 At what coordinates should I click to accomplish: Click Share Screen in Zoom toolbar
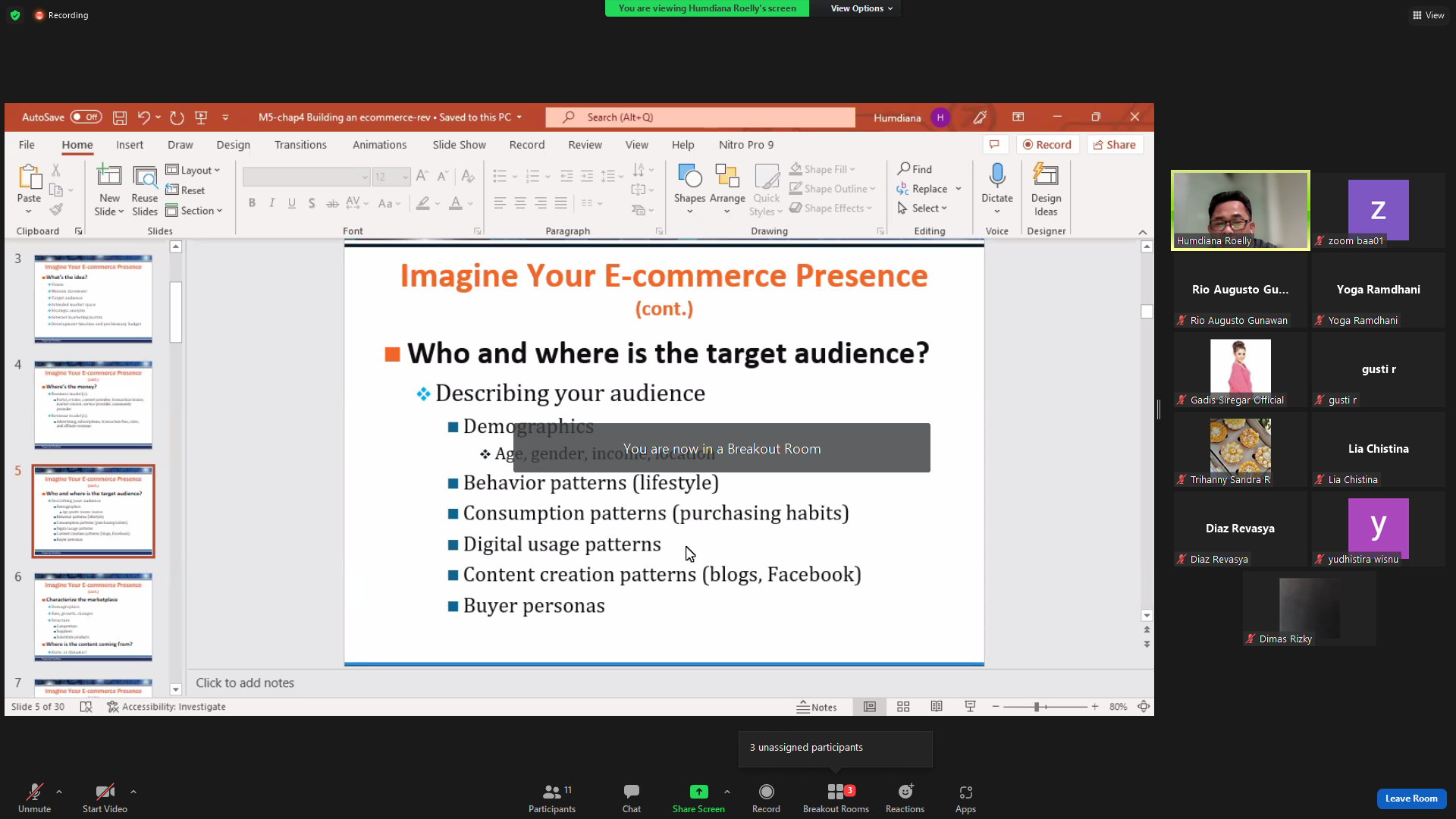[x=698, y=799]
